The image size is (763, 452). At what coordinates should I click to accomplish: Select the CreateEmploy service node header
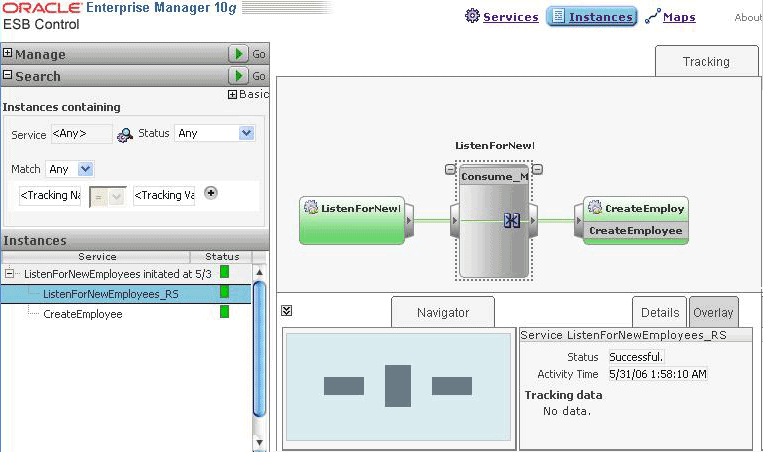[636, 209]
